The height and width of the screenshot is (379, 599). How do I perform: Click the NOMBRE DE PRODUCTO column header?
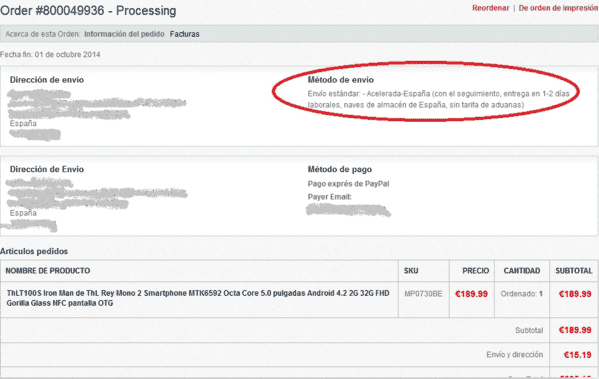pyautogui.click(x=48, y=271)
